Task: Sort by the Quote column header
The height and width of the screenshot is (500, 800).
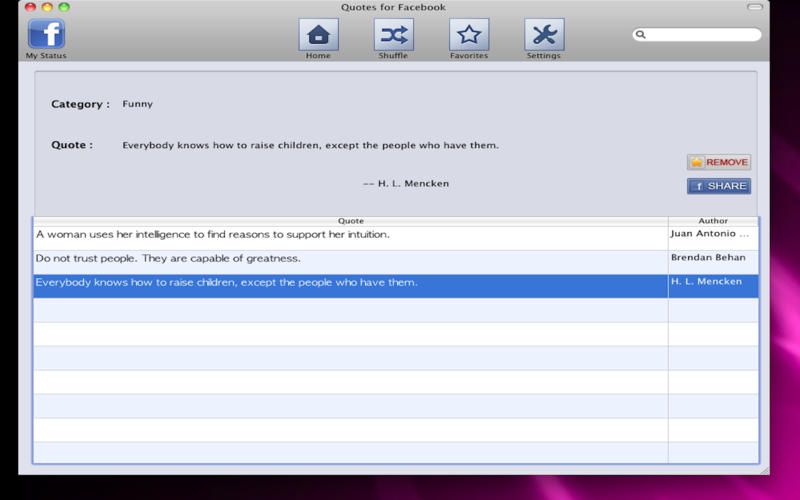Action: [x=351, y=221]
